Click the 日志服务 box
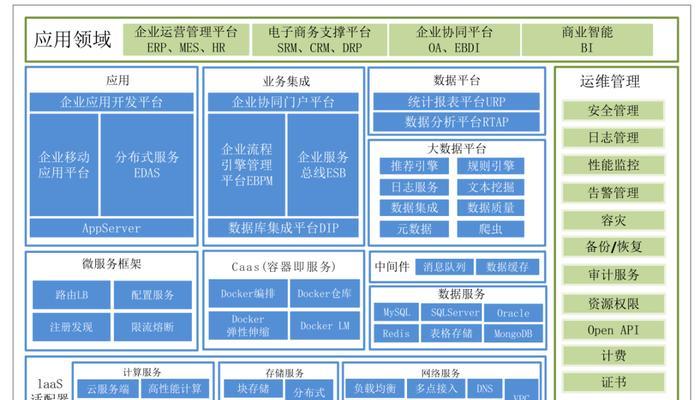 (x=414, y=187)
